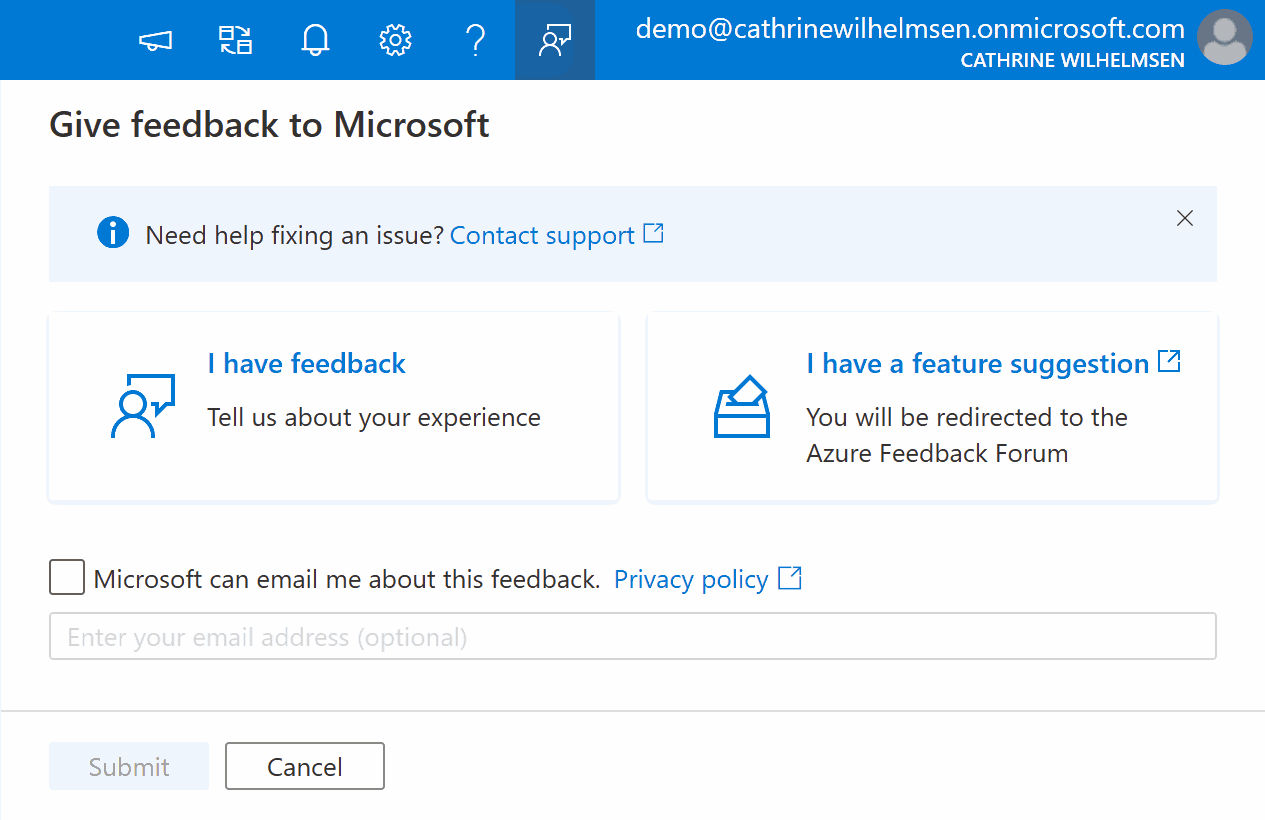Viewport: 1265px width, 820px height.
Task: Open the Contact support link
Action: (543, 236)
